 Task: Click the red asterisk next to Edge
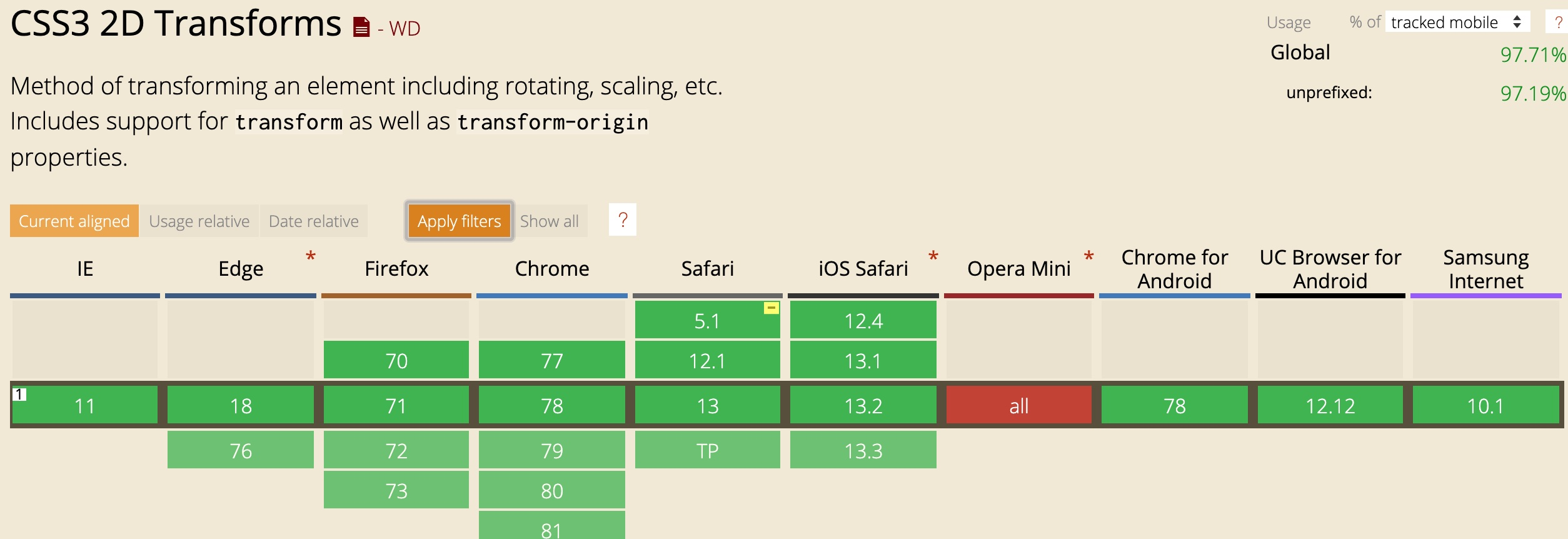click(310, 257)
